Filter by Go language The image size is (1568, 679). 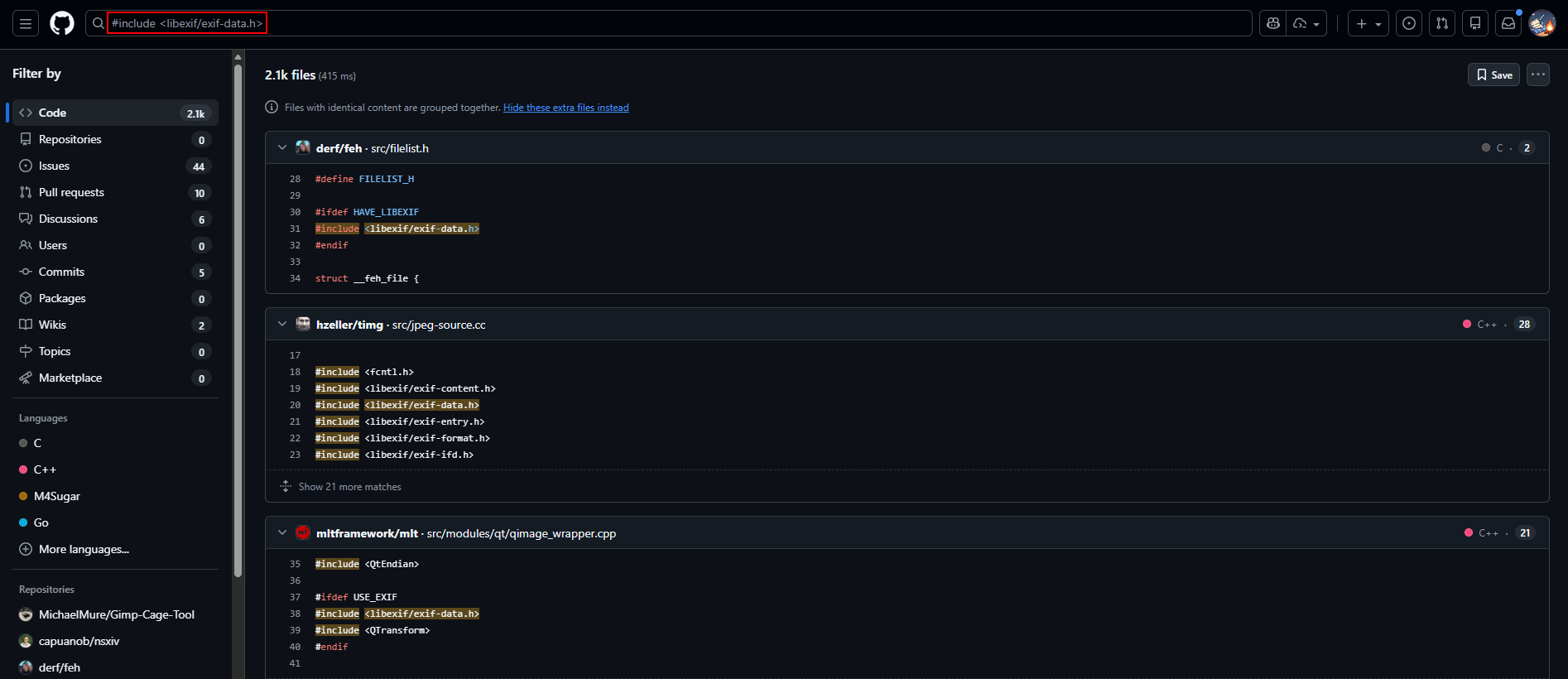pos(41,522)
